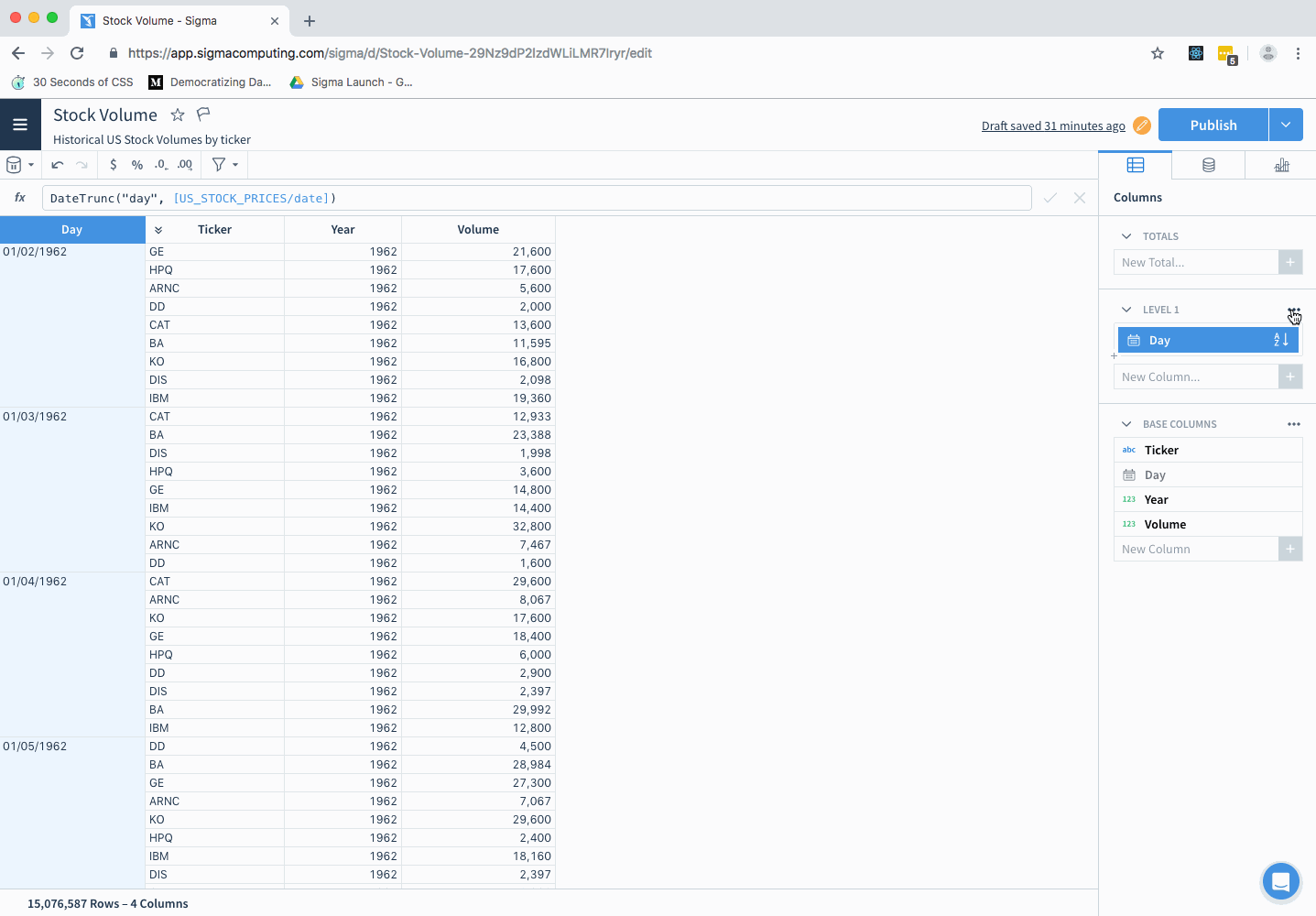The image size is (1316, 916).
Task: Increase decimal places
Action: 185,165
